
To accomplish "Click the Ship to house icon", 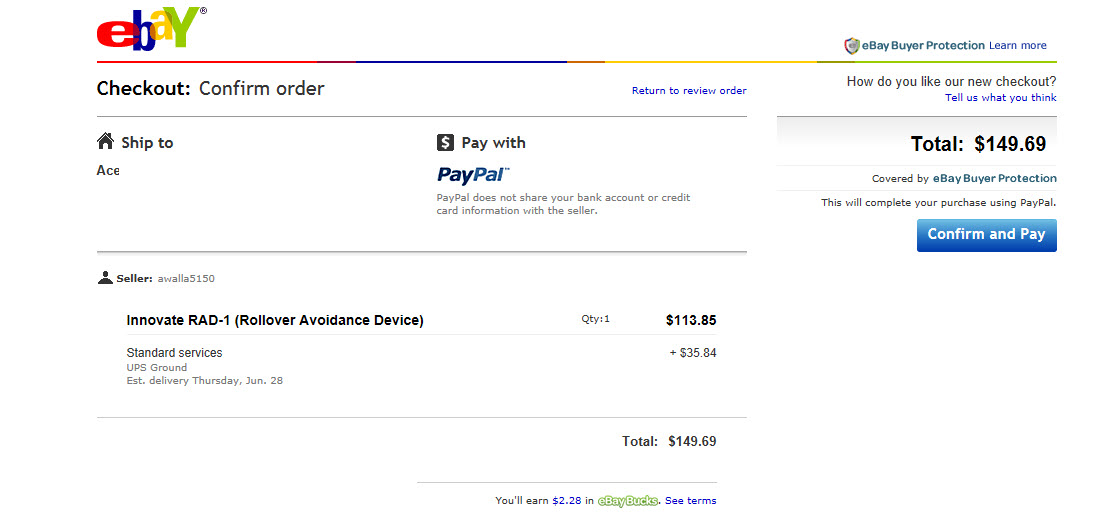I will [105, 142].
